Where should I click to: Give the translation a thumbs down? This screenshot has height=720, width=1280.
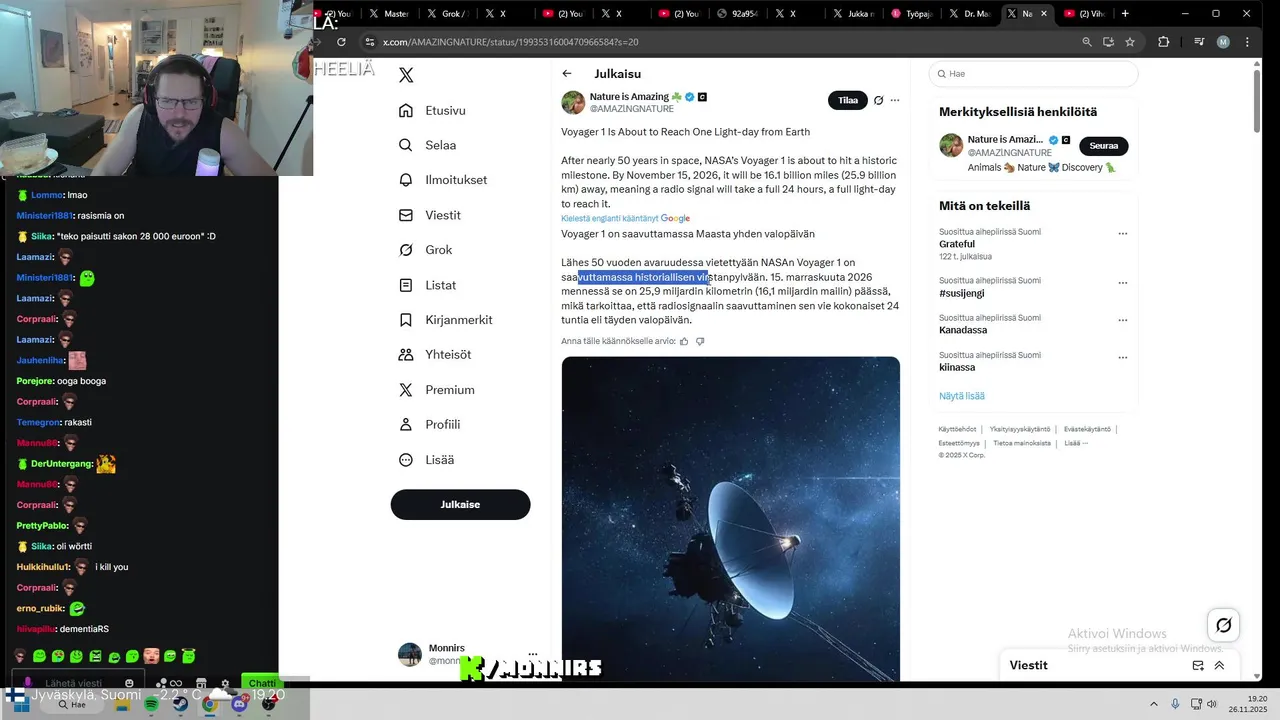tap(700, 341)
